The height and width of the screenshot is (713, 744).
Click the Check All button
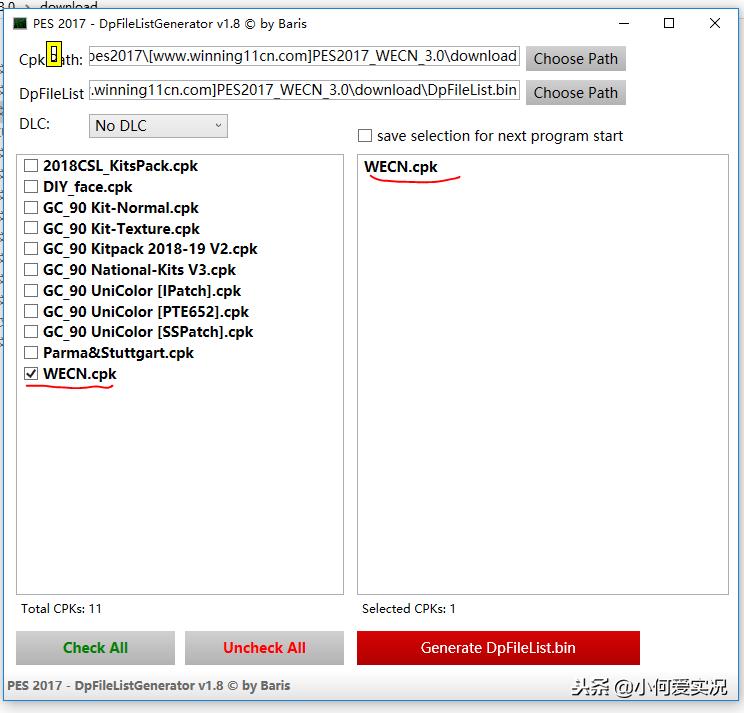coord(95,648)
